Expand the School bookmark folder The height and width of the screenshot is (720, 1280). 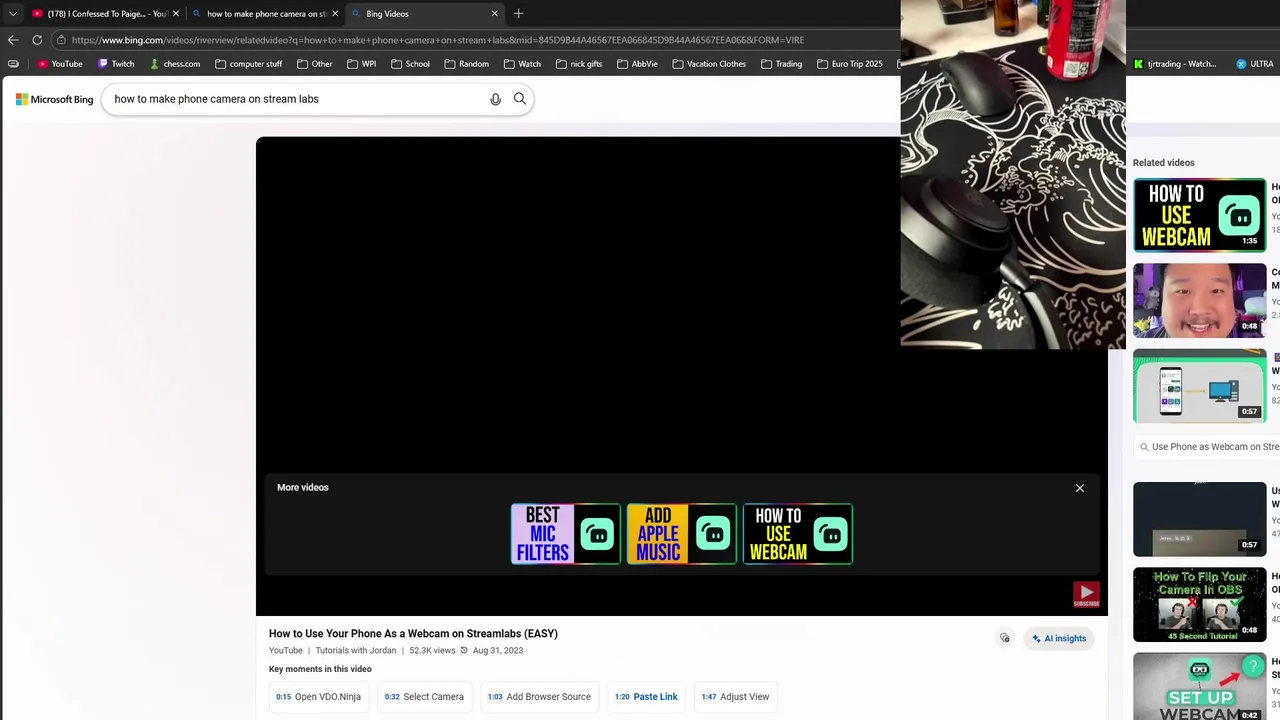410,64
